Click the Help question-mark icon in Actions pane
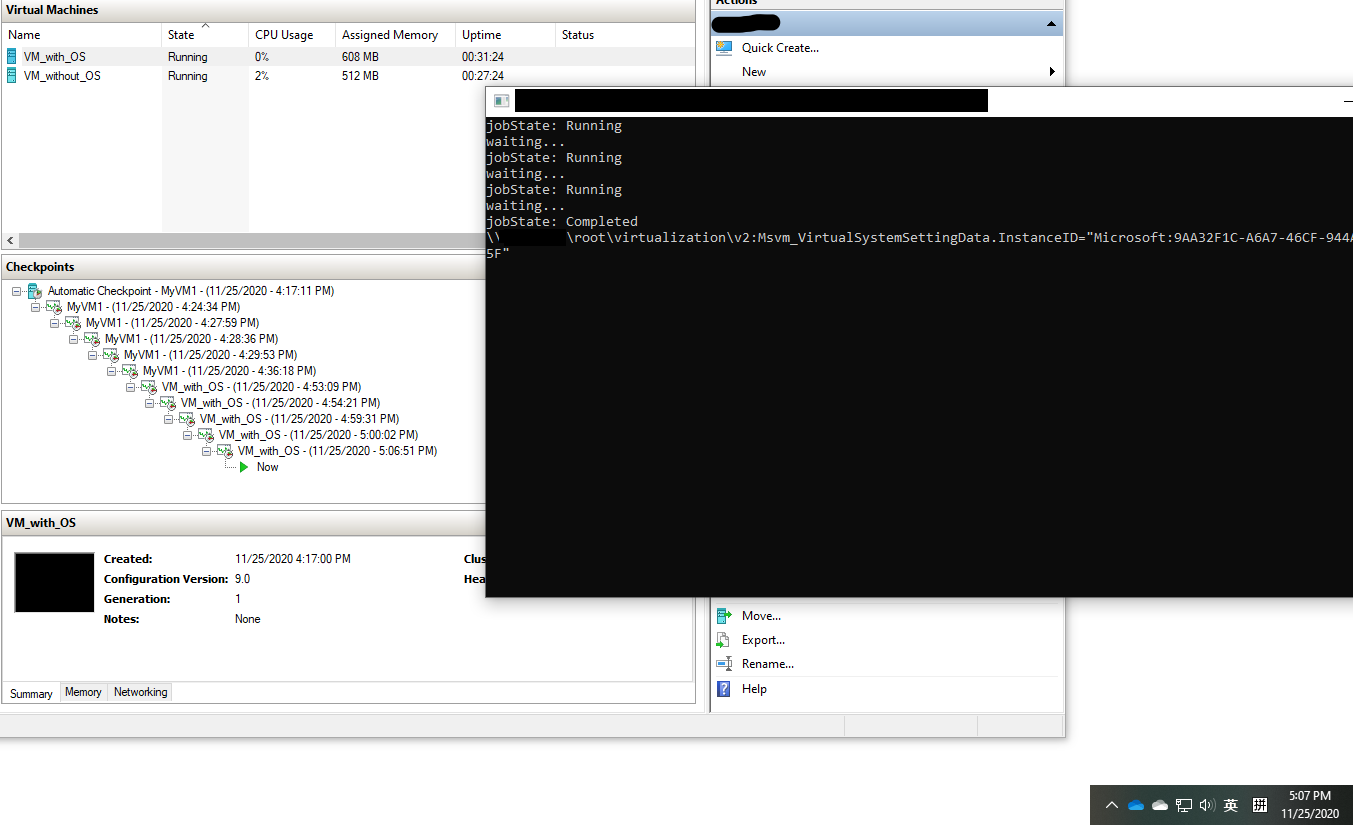This screenshot has height=825, width=1353. pos(723,688)
